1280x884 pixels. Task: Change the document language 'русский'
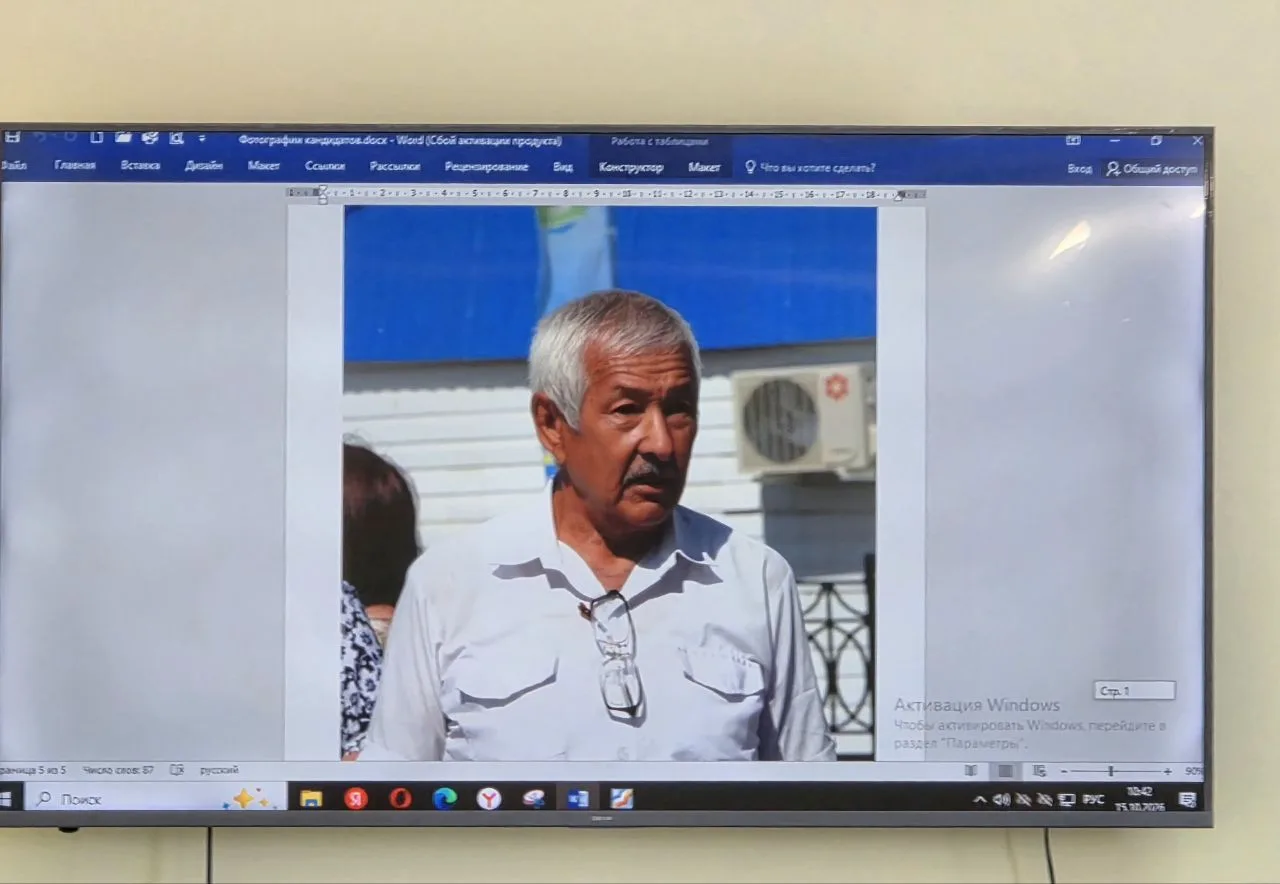click(x=219, y=770)
